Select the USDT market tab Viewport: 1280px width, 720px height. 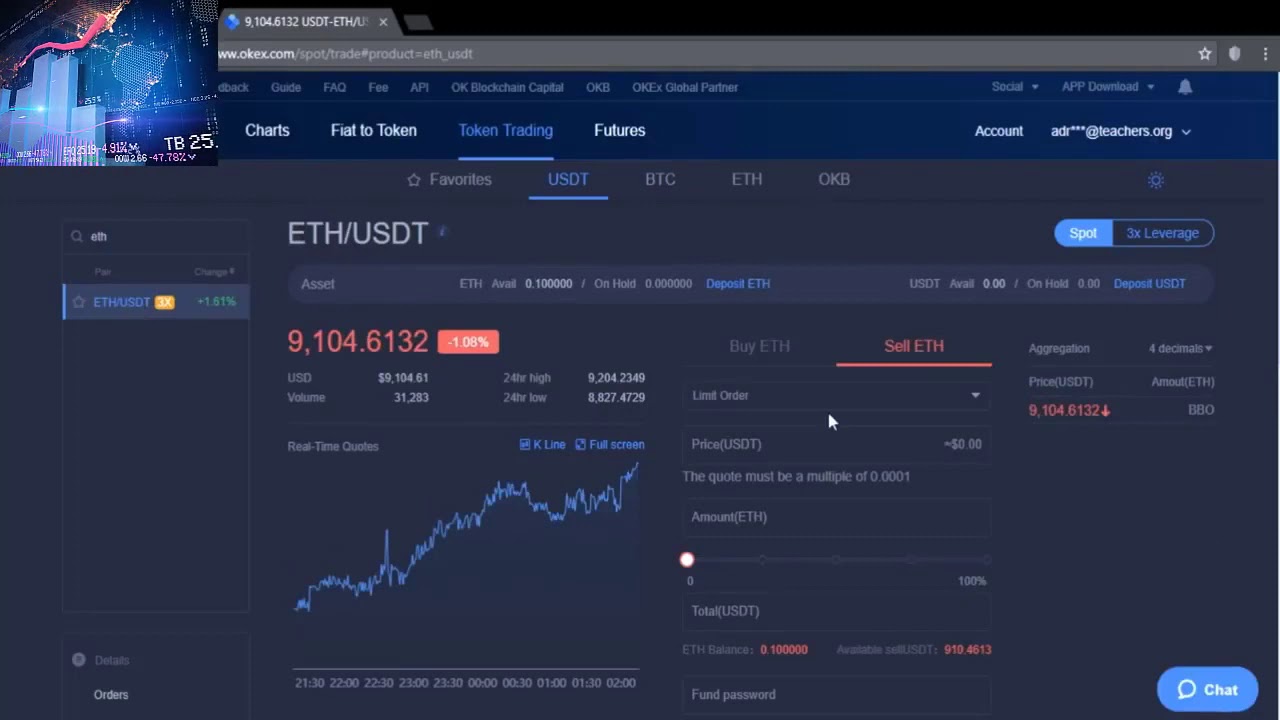[x=568, y=180]
